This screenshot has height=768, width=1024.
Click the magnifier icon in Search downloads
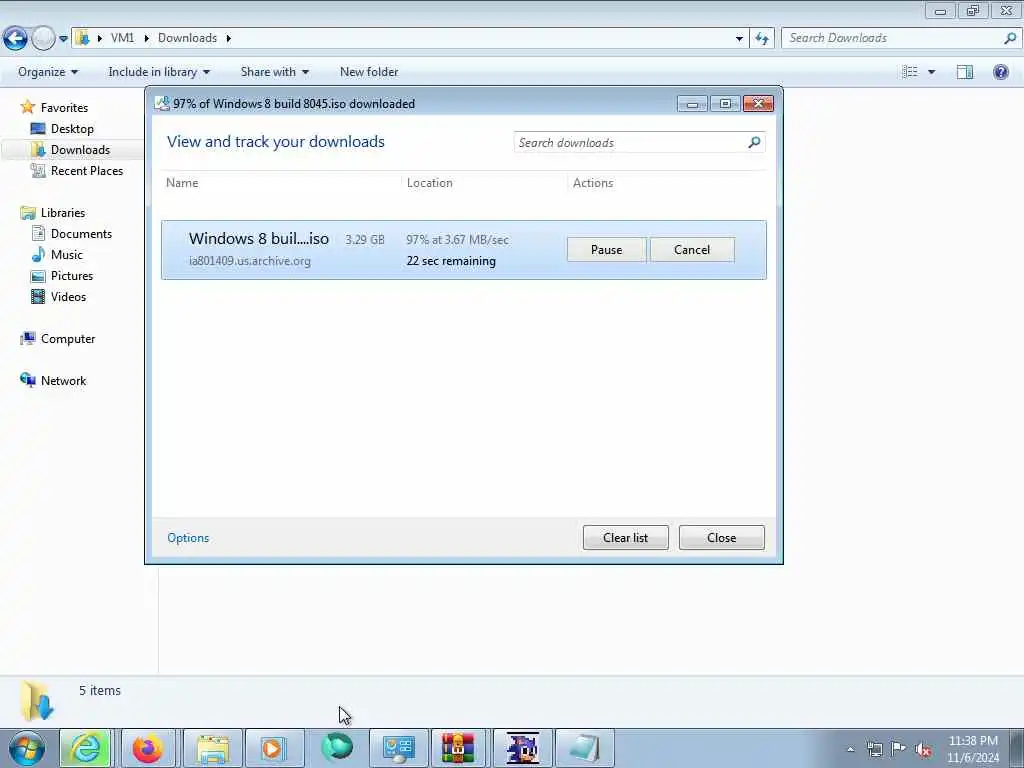(754, 142)
